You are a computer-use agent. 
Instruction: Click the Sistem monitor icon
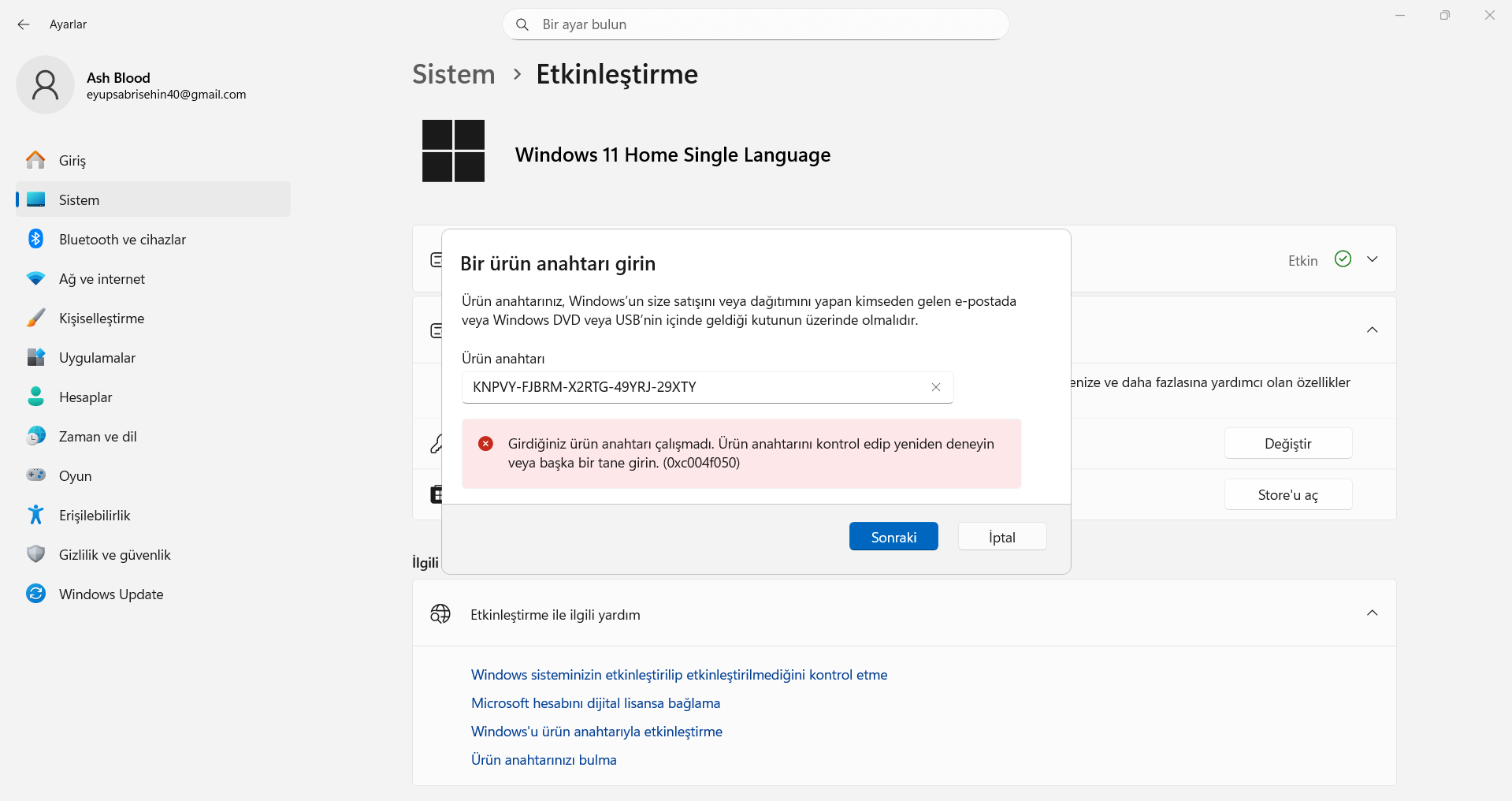pos(35,199)
